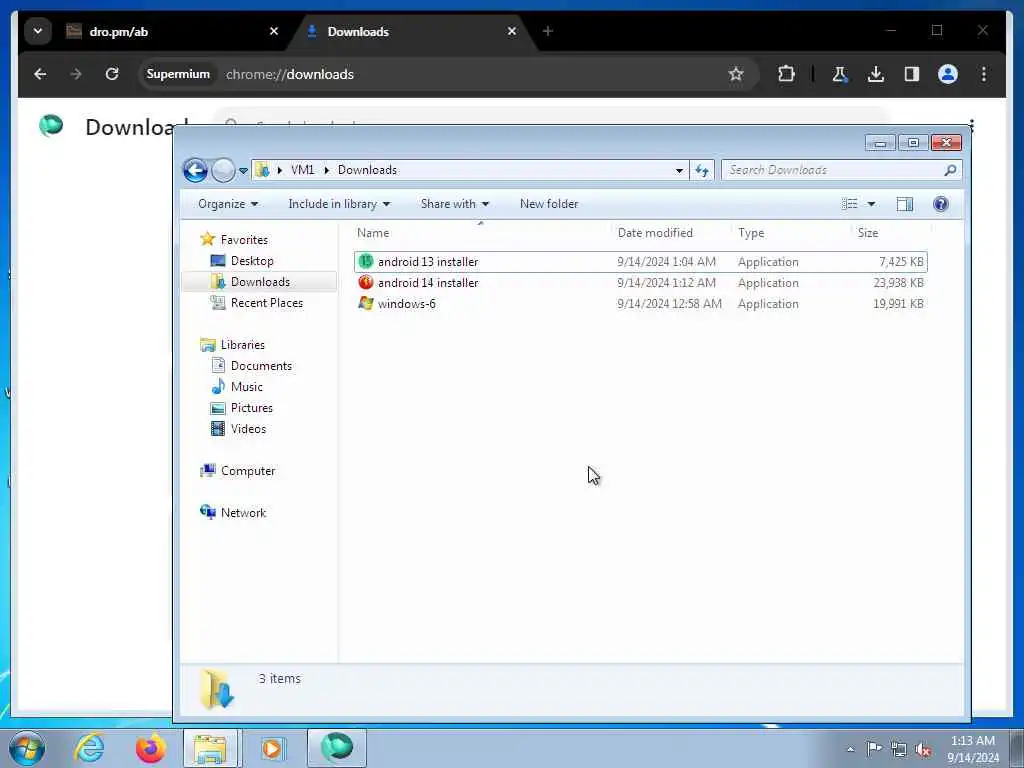1024x768 pixels.
Task: Open Desktop in the navigation pane
Action: click(251, 261)
